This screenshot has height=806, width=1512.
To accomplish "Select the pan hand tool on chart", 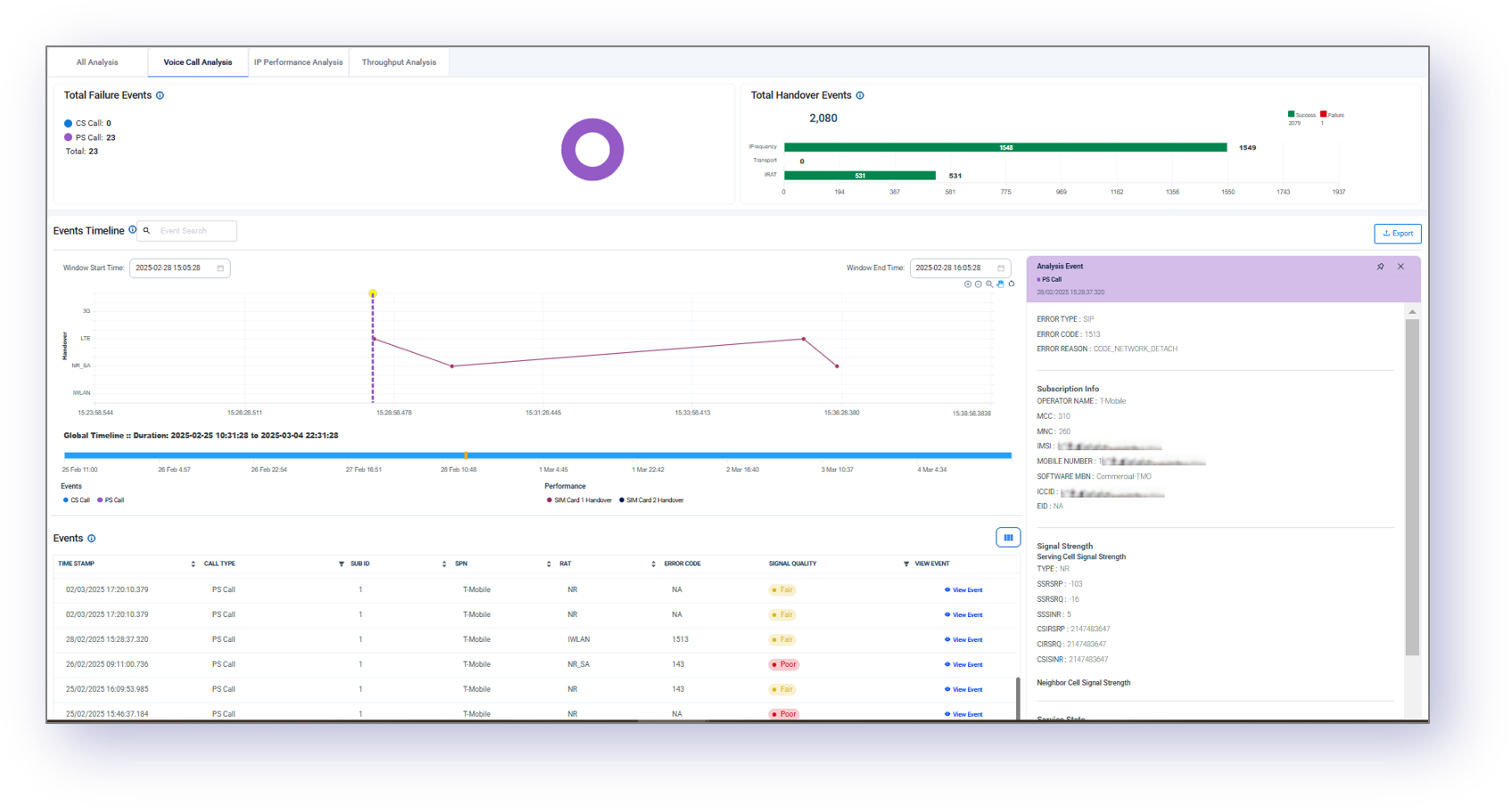I will click(x=1000, y=284).
